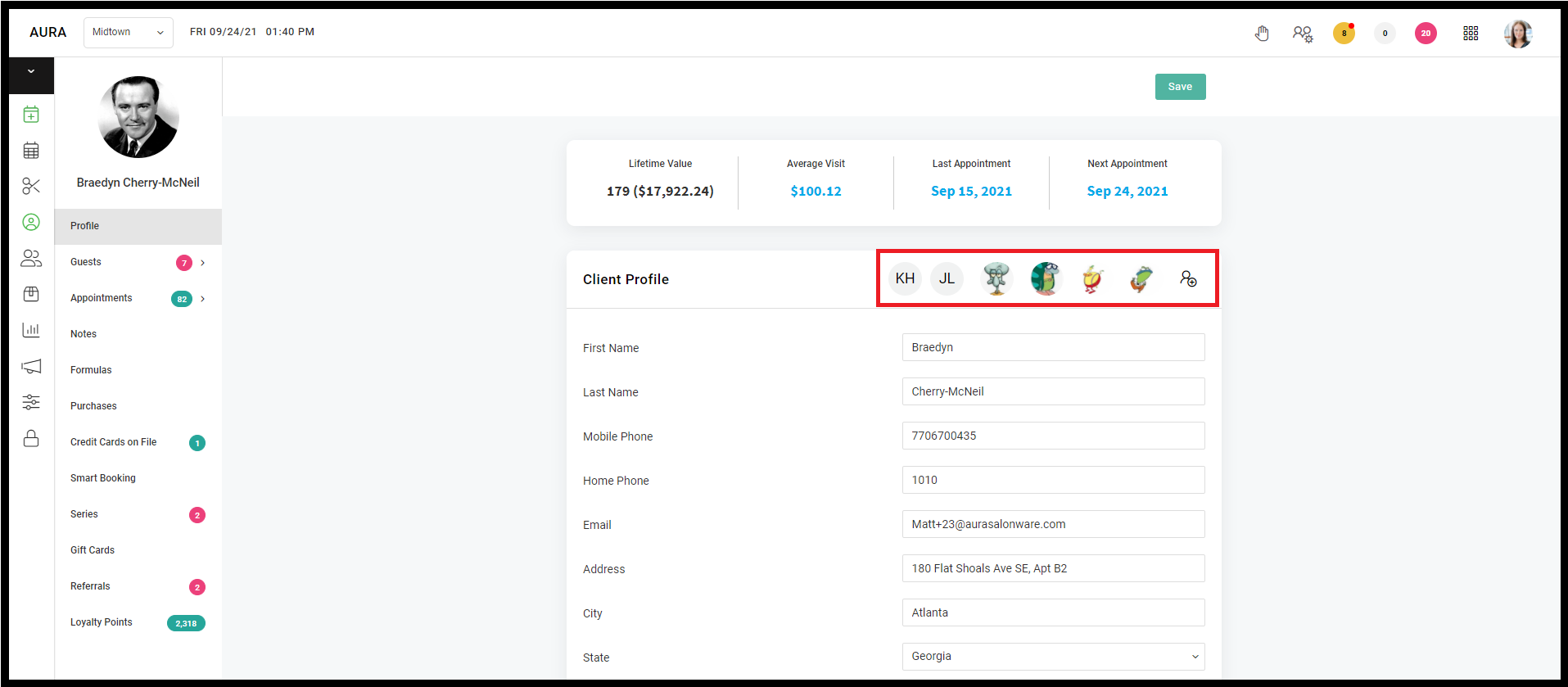Screen dimensions: 1568x687
Task: Select the green and orange cartoon avatar
Action: coord(1141,278)
